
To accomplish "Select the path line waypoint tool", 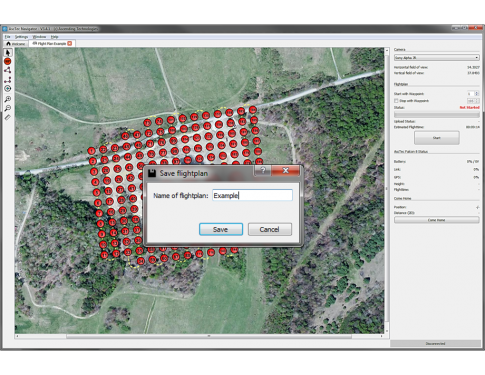I will (8, 80).
